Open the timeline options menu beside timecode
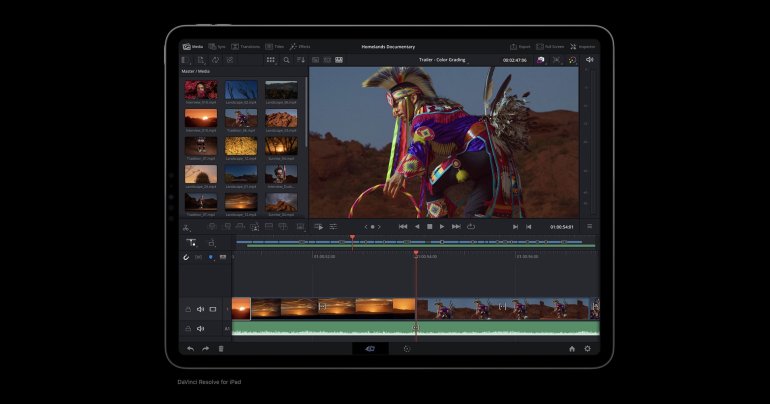 (589, 227)
